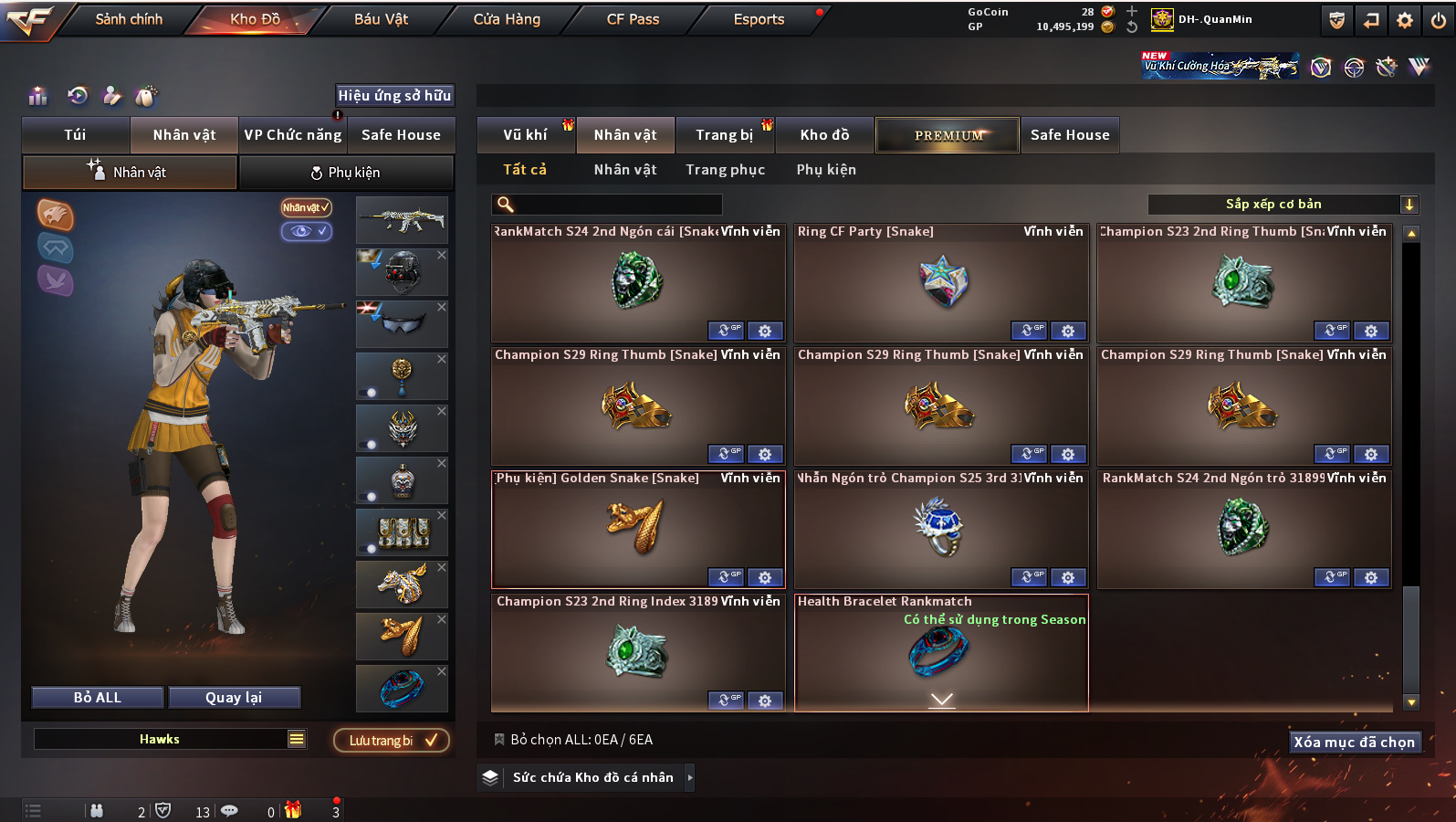Open the power exit icon
The width and height of the screenshot is (1456, 822).
pyautogui.click(x=1439, y=20)
